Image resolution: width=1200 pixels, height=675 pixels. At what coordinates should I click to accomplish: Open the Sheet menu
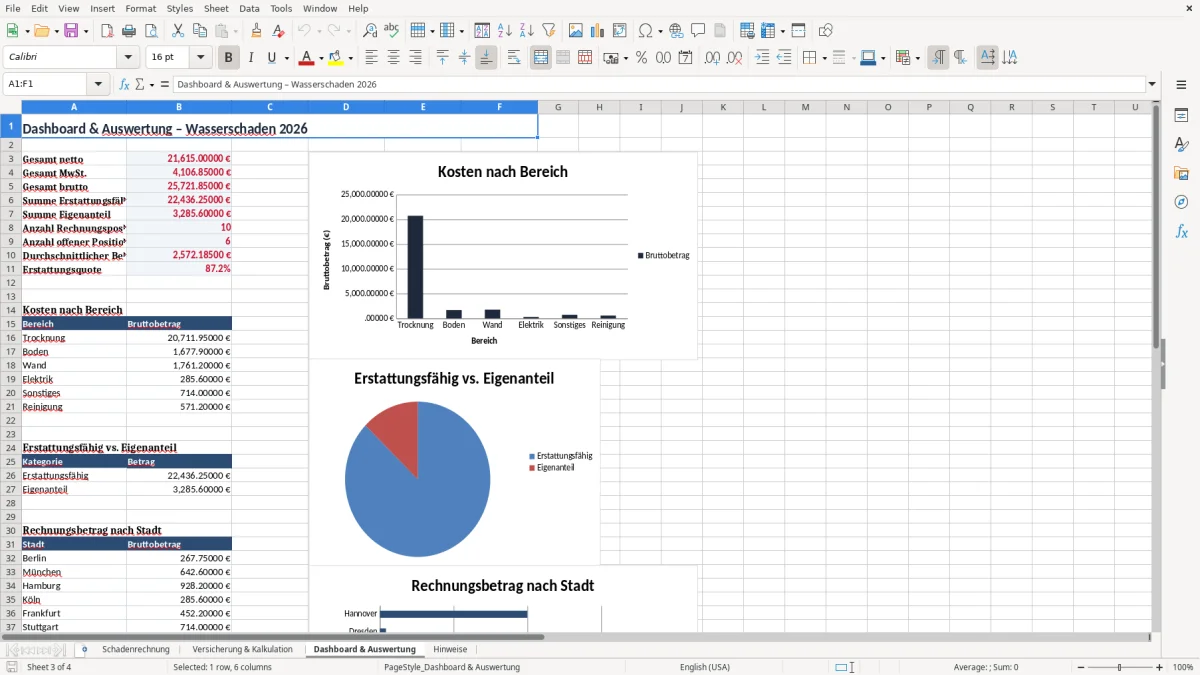[216, 8]
